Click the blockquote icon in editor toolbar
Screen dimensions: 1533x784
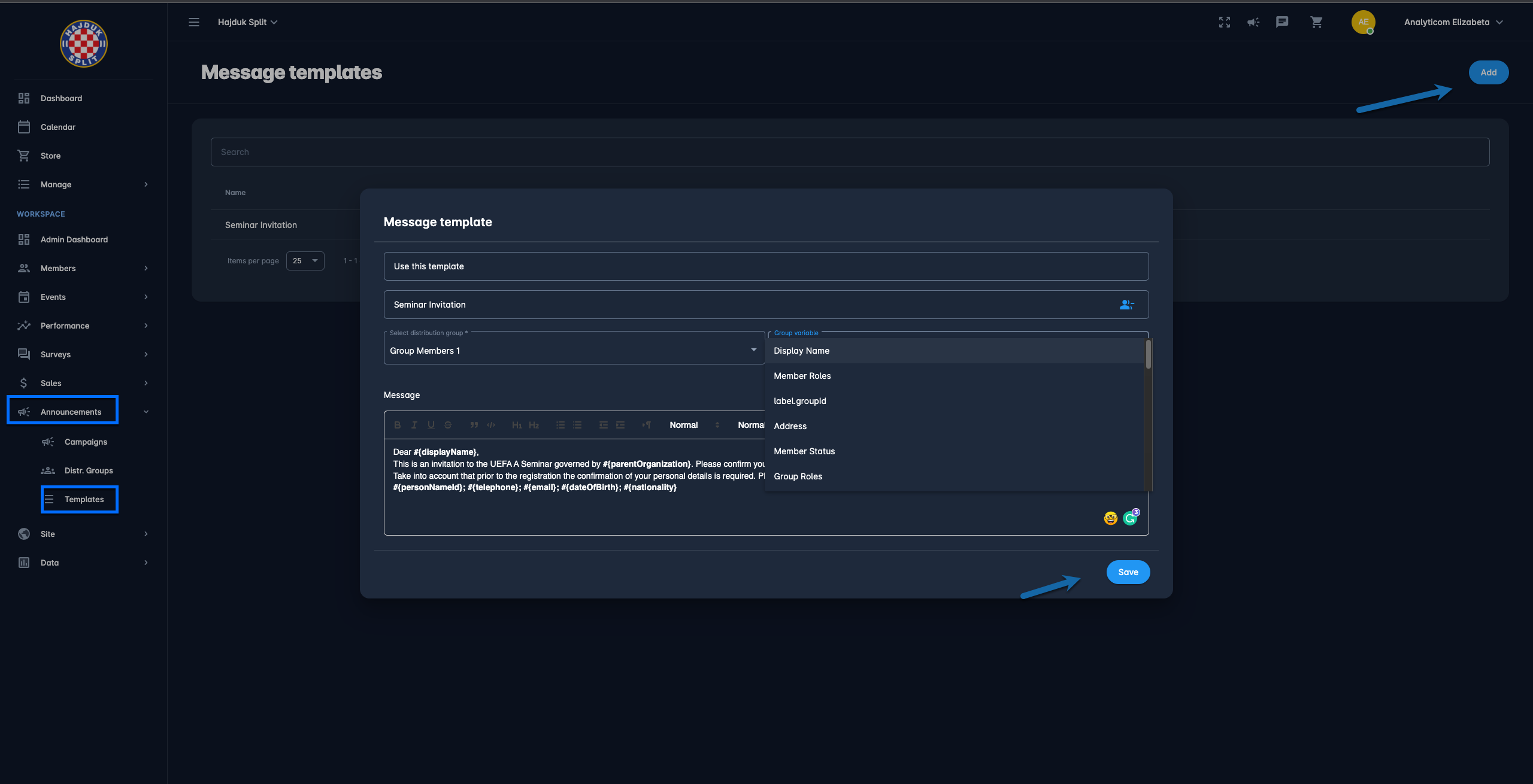(474, 425)
